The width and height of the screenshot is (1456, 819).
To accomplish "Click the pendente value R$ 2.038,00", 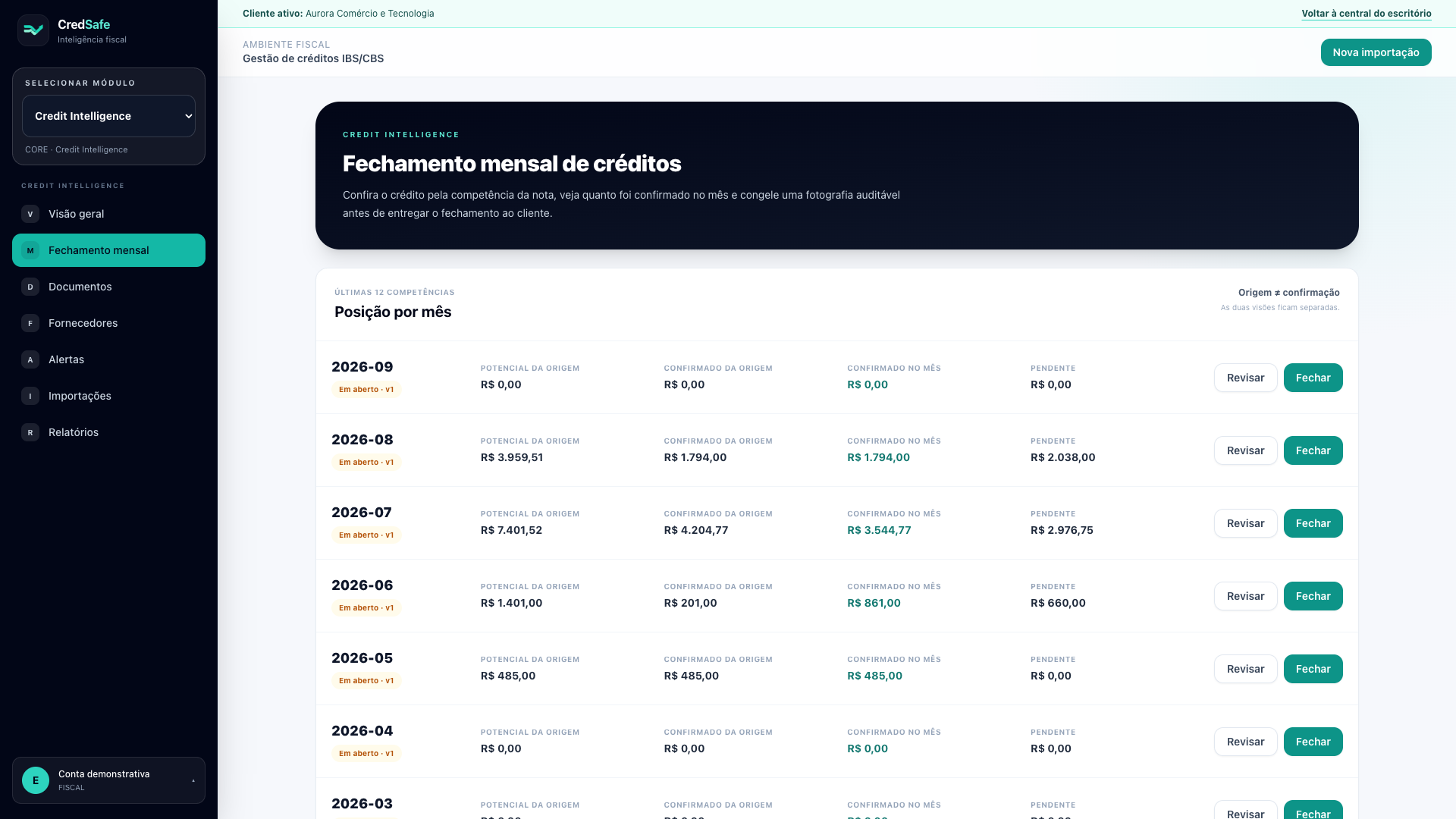I will click(1062, 457).
